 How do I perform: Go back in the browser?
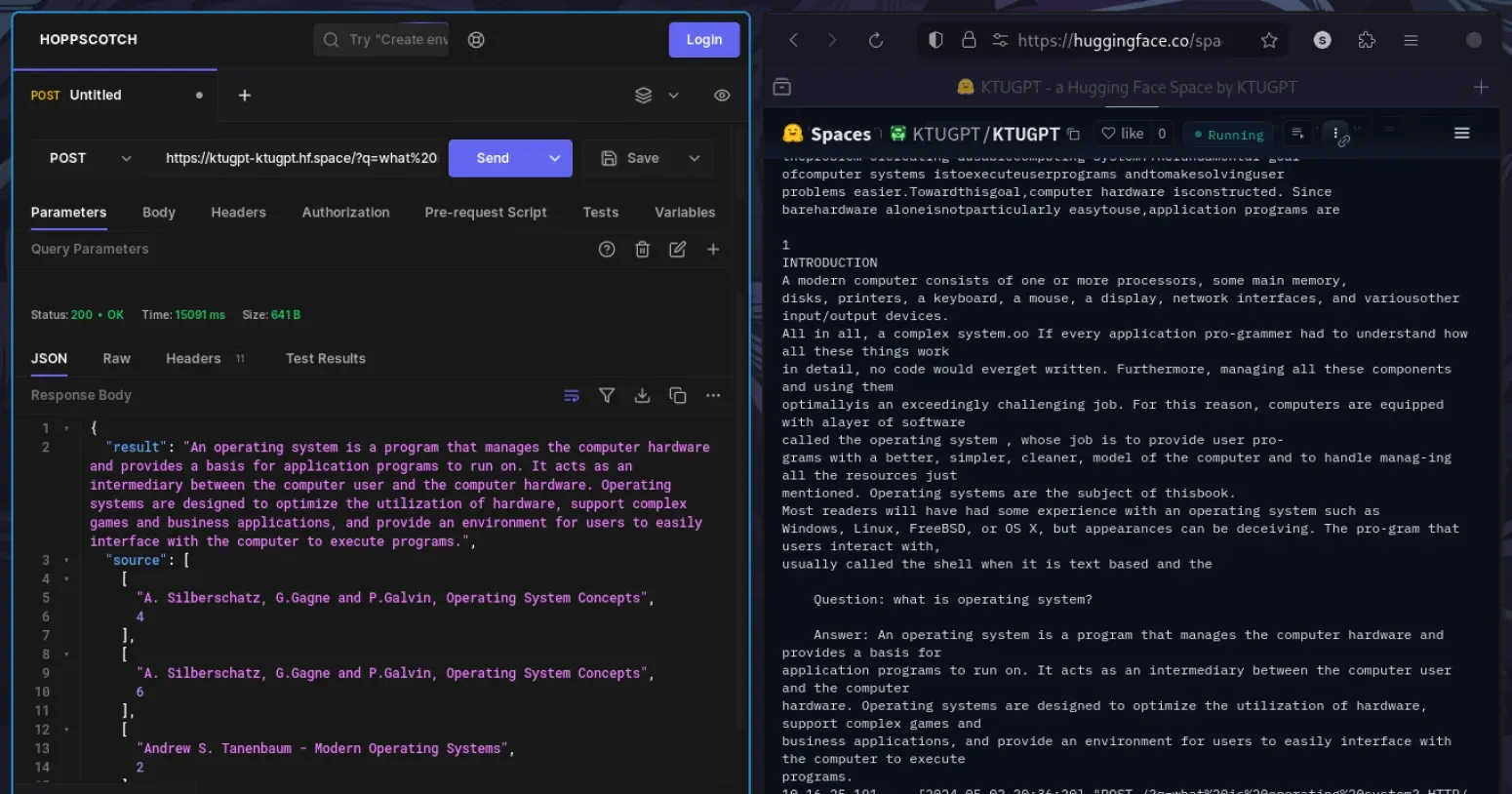click(x=793, y=40)
